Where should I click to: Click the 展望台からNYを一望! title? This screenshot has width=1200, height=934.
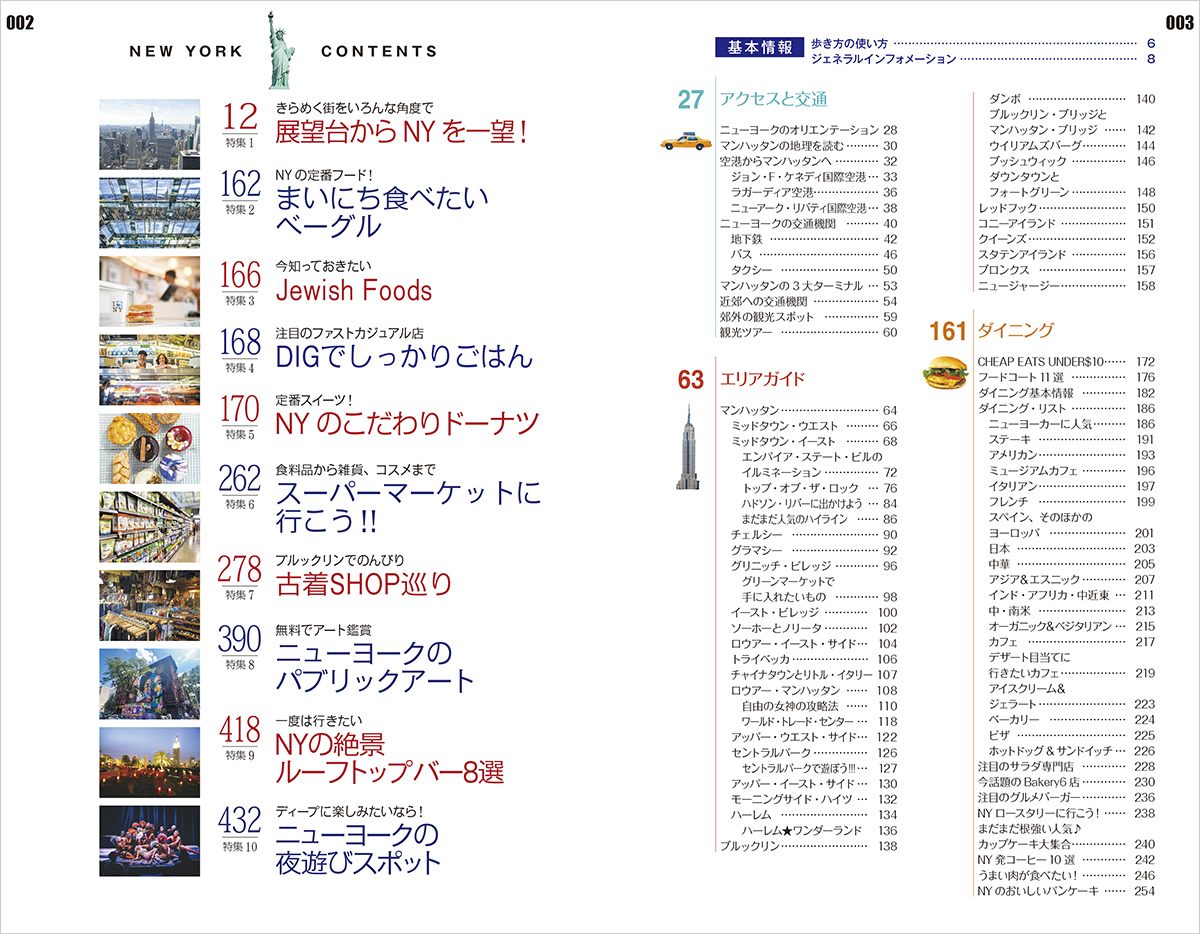pos(400,131)
